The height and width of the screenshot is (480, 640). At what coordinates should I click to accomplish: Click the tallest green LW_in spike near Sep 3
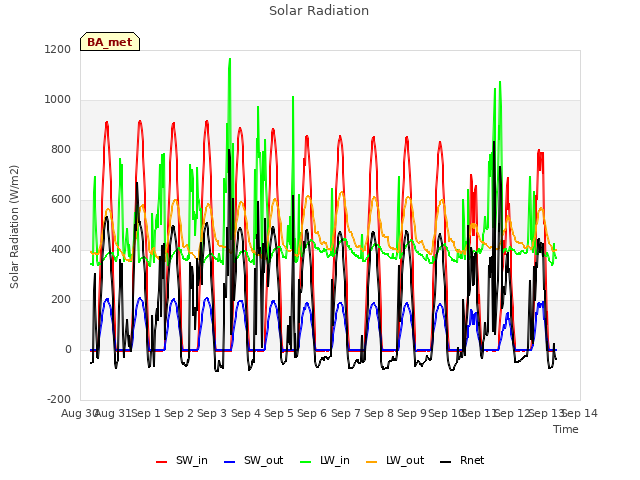coord(230,60)
